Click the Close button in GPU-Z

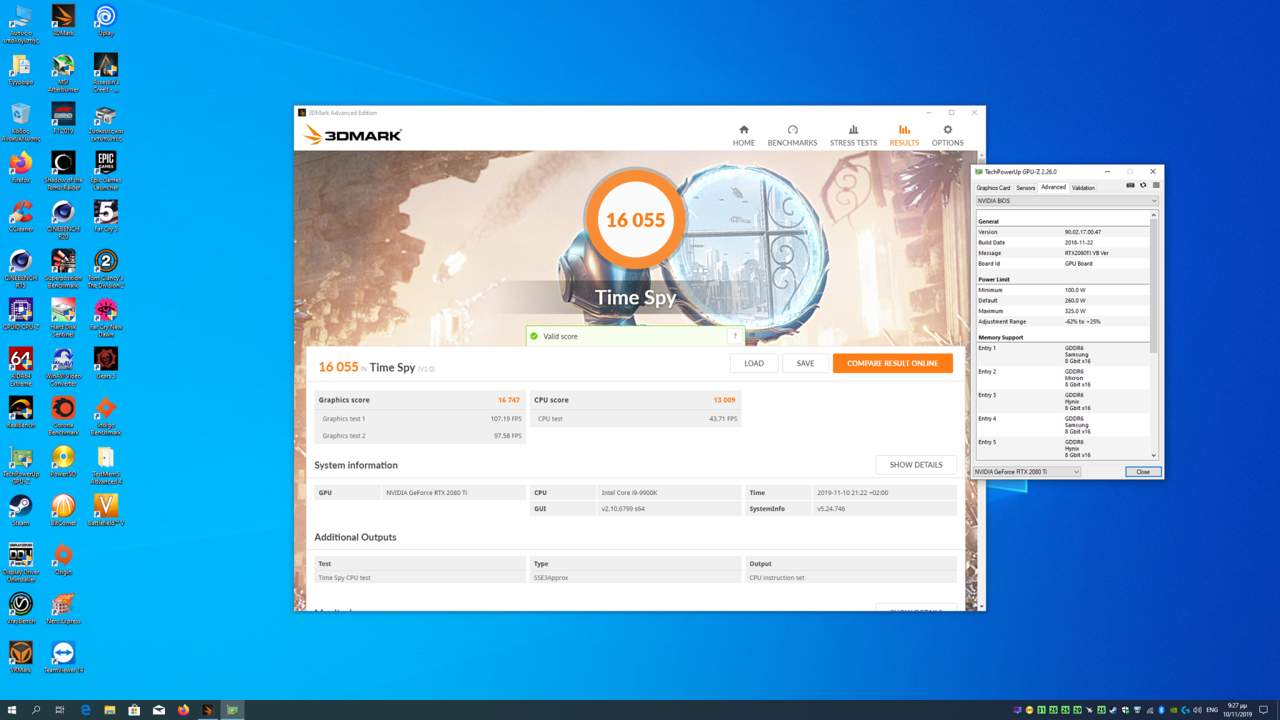[x=1143, y=472]
